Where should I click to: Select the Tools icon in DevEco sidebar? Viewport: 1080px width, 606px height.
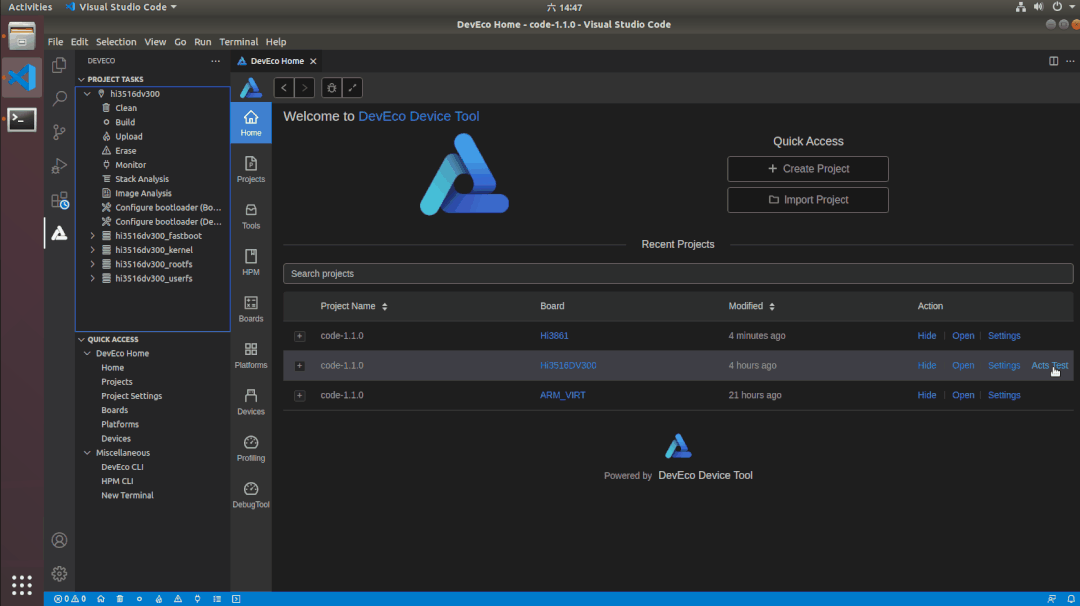click(x=250, y=213)
